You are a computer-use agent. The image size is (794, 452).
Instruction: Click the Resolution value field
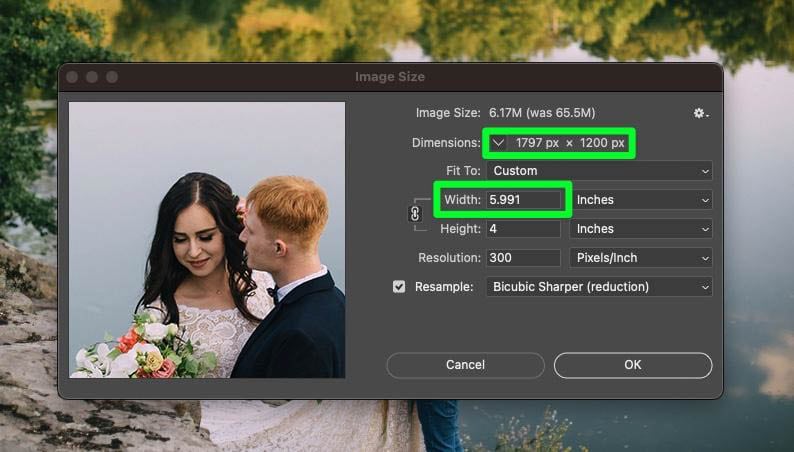click(x=523, y=258)
